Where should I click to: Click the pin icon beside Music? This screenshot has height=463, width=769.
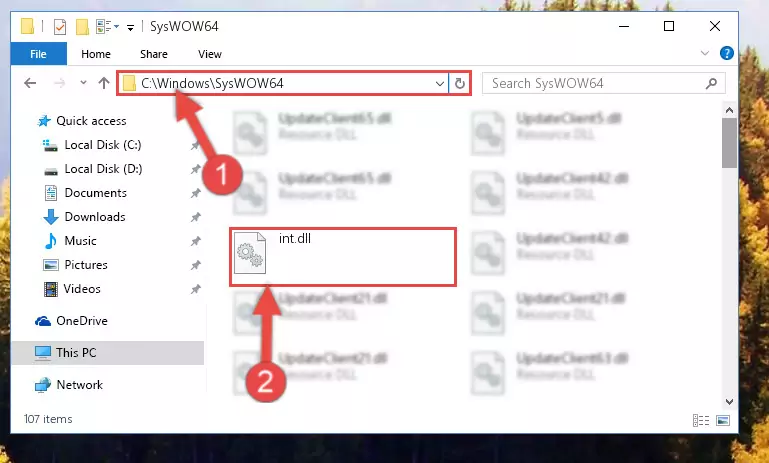point(195,241)
